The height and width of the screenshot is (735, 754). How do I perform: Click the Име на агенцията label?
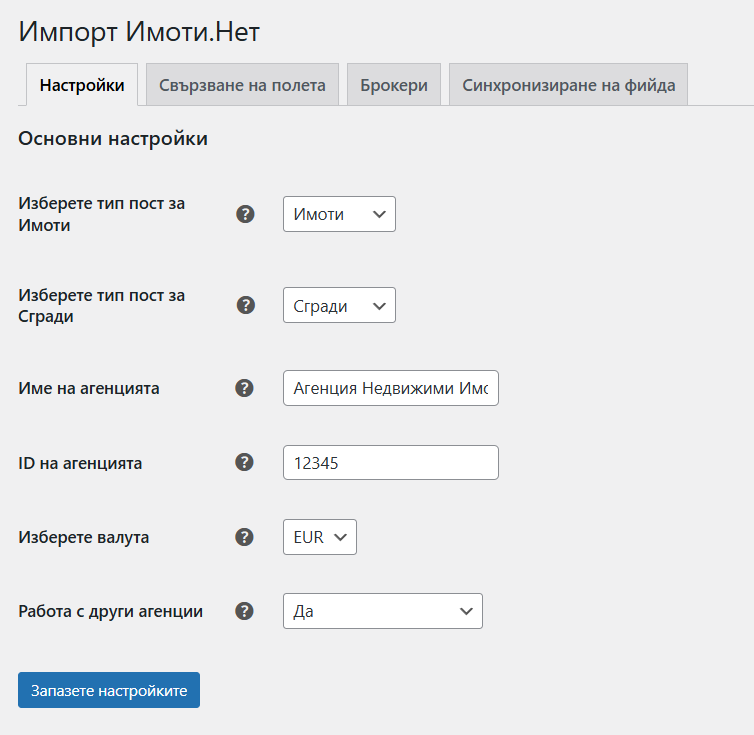(x=89, y=388)
